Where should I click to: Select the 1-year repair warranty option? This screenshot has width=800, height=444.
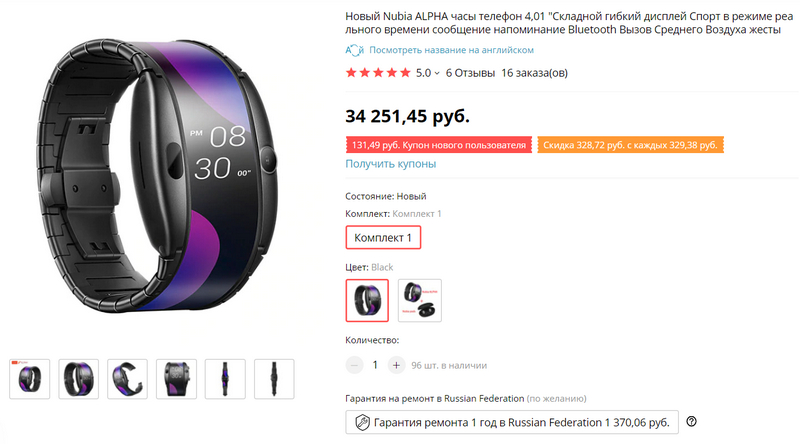(511, 423)
